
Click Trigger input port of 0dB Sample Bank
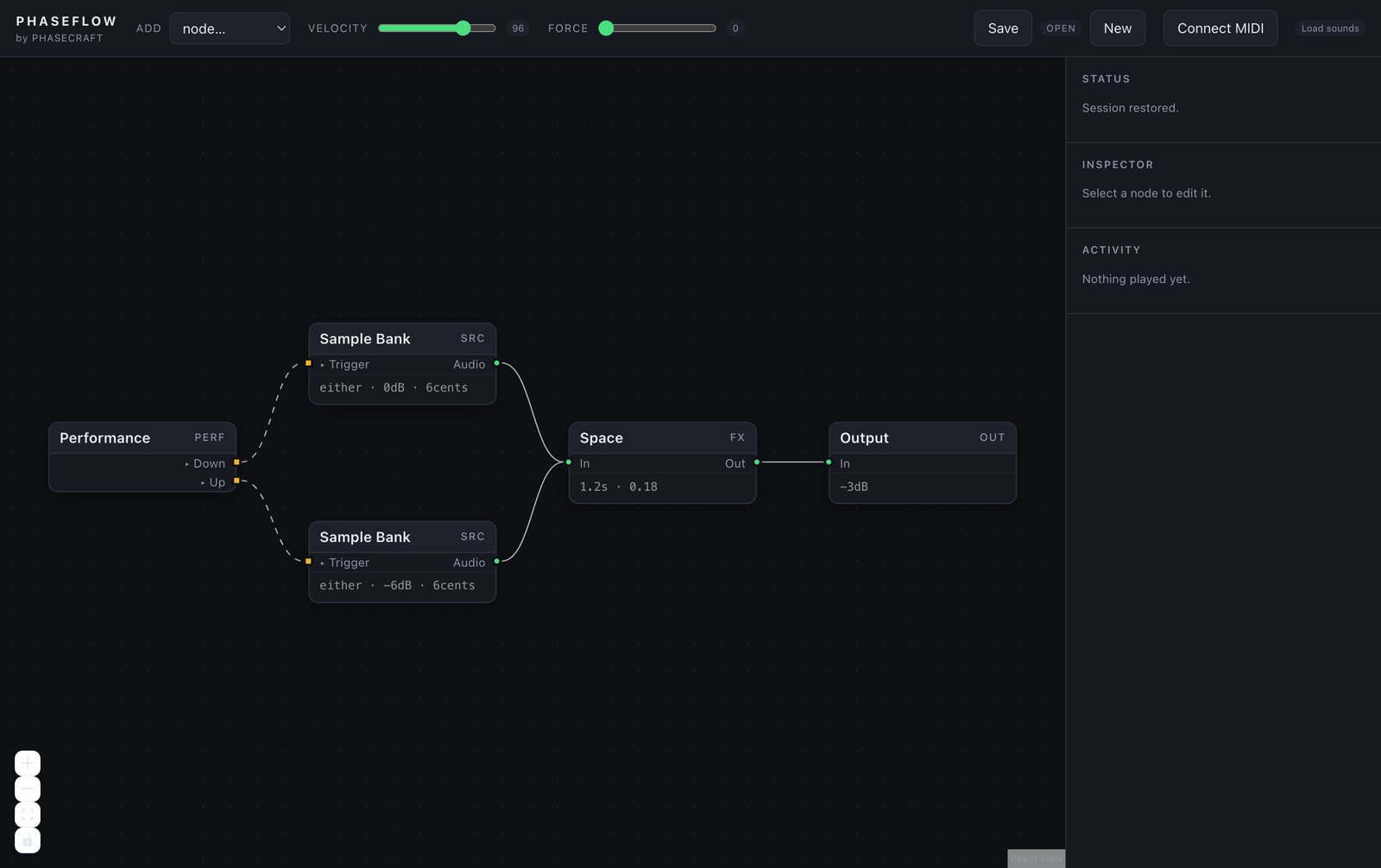(x=308, y=363)
